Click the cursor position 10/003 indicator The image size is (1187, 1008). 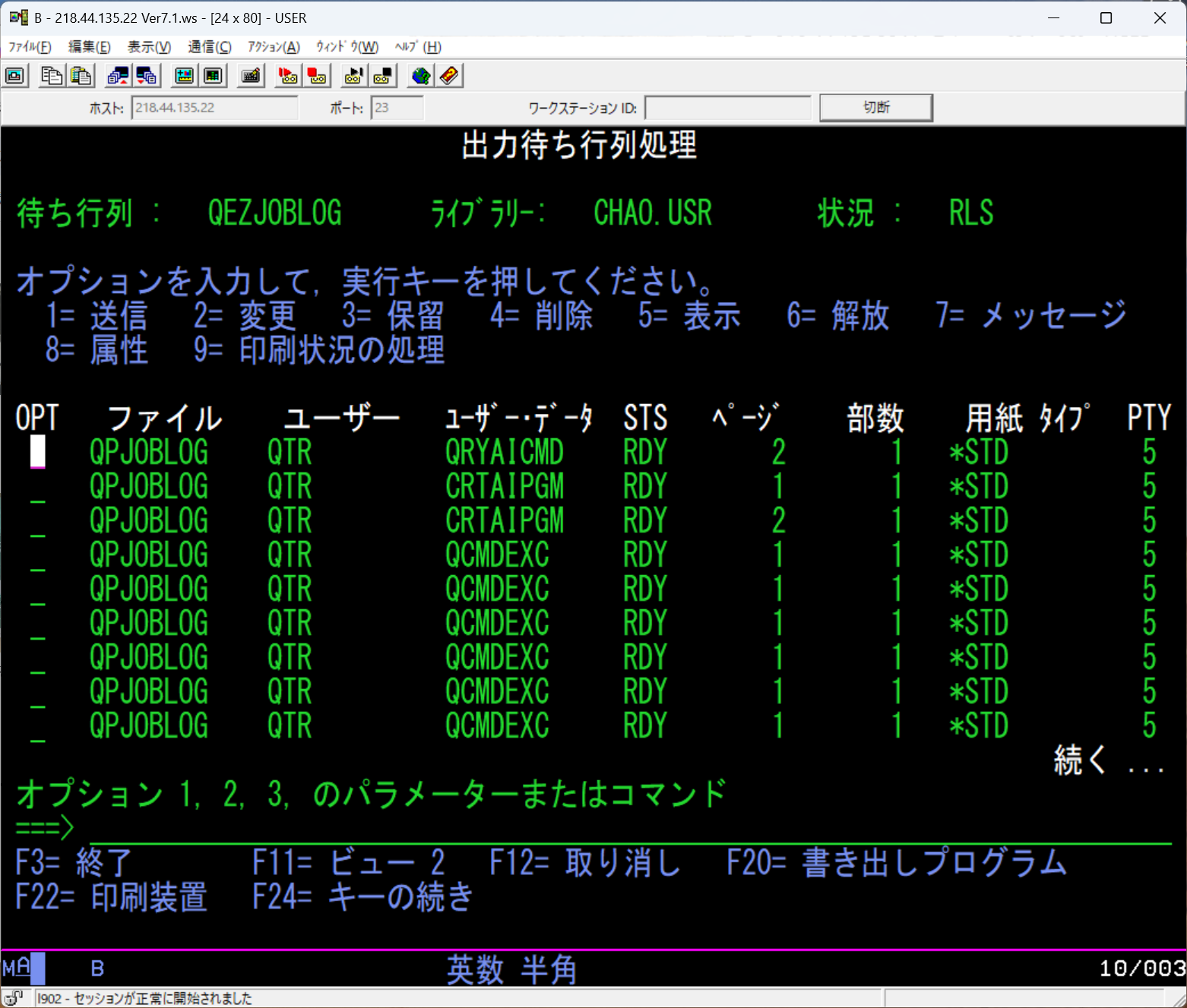tap(1142, 969)
